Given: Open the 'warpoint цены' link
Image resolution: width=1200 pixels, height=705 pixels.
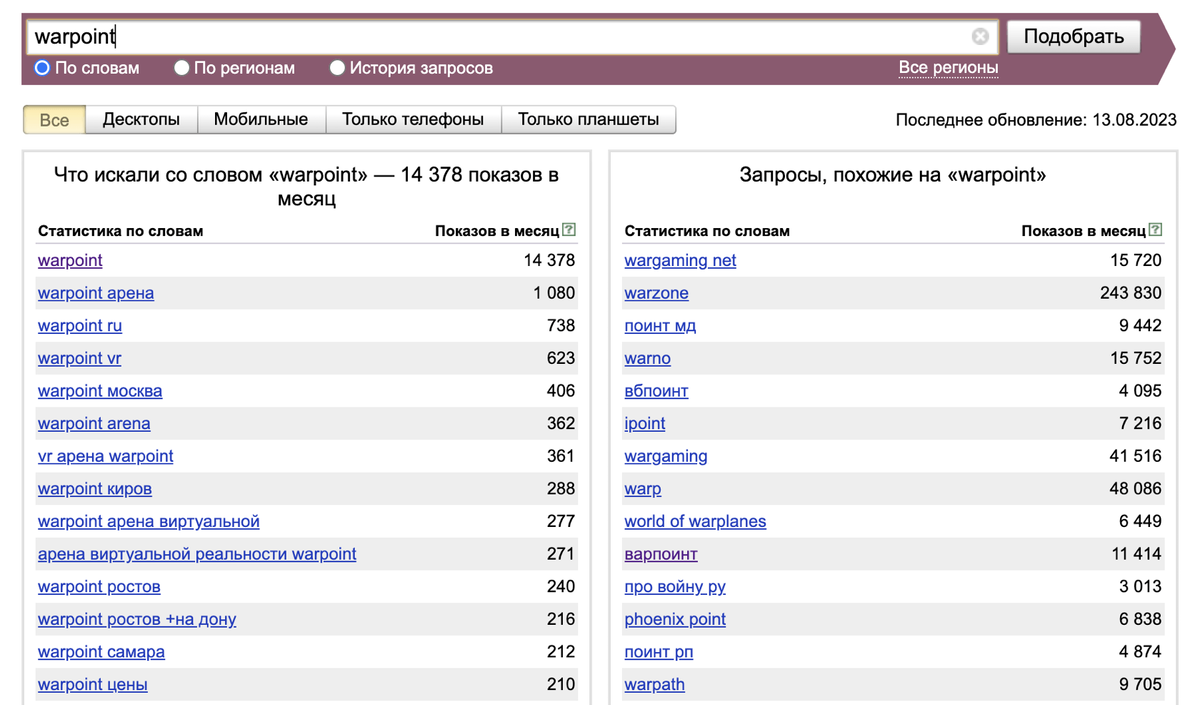Looking at the screenshot, I should coord(93,685).
